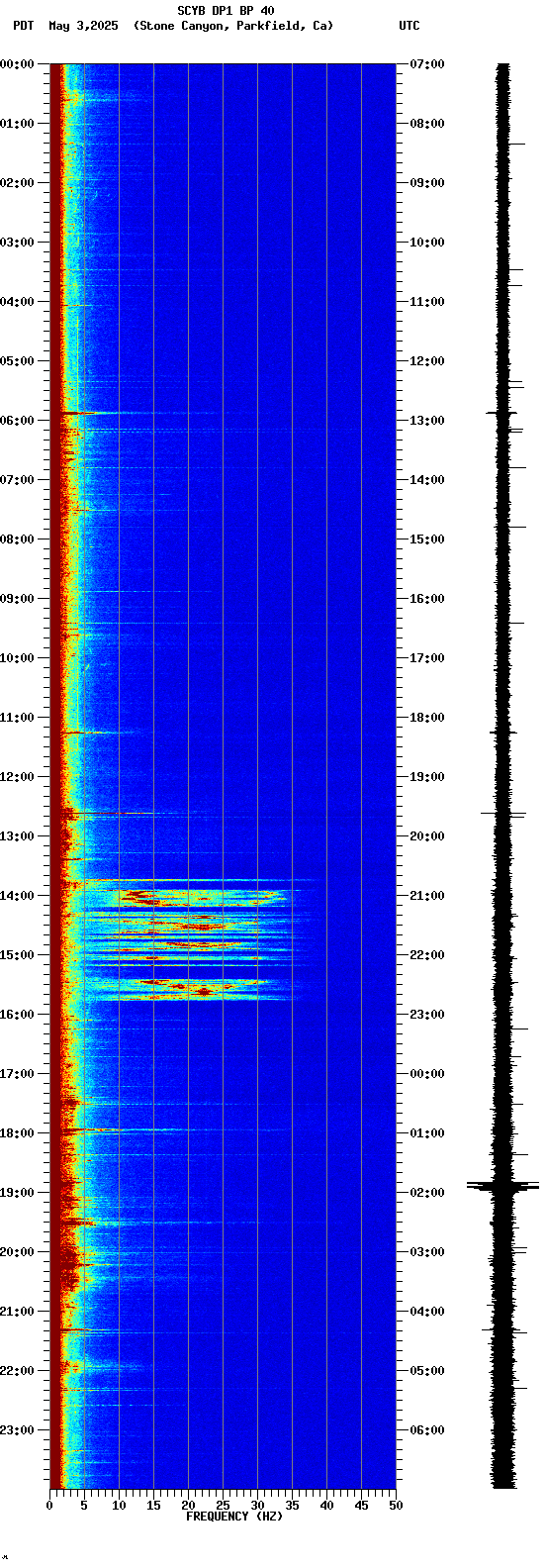Click the '17:00' PDT time label
The width and height of the screenshot is (546, 1568).
pyautogui.click(x=16, y=1074)
